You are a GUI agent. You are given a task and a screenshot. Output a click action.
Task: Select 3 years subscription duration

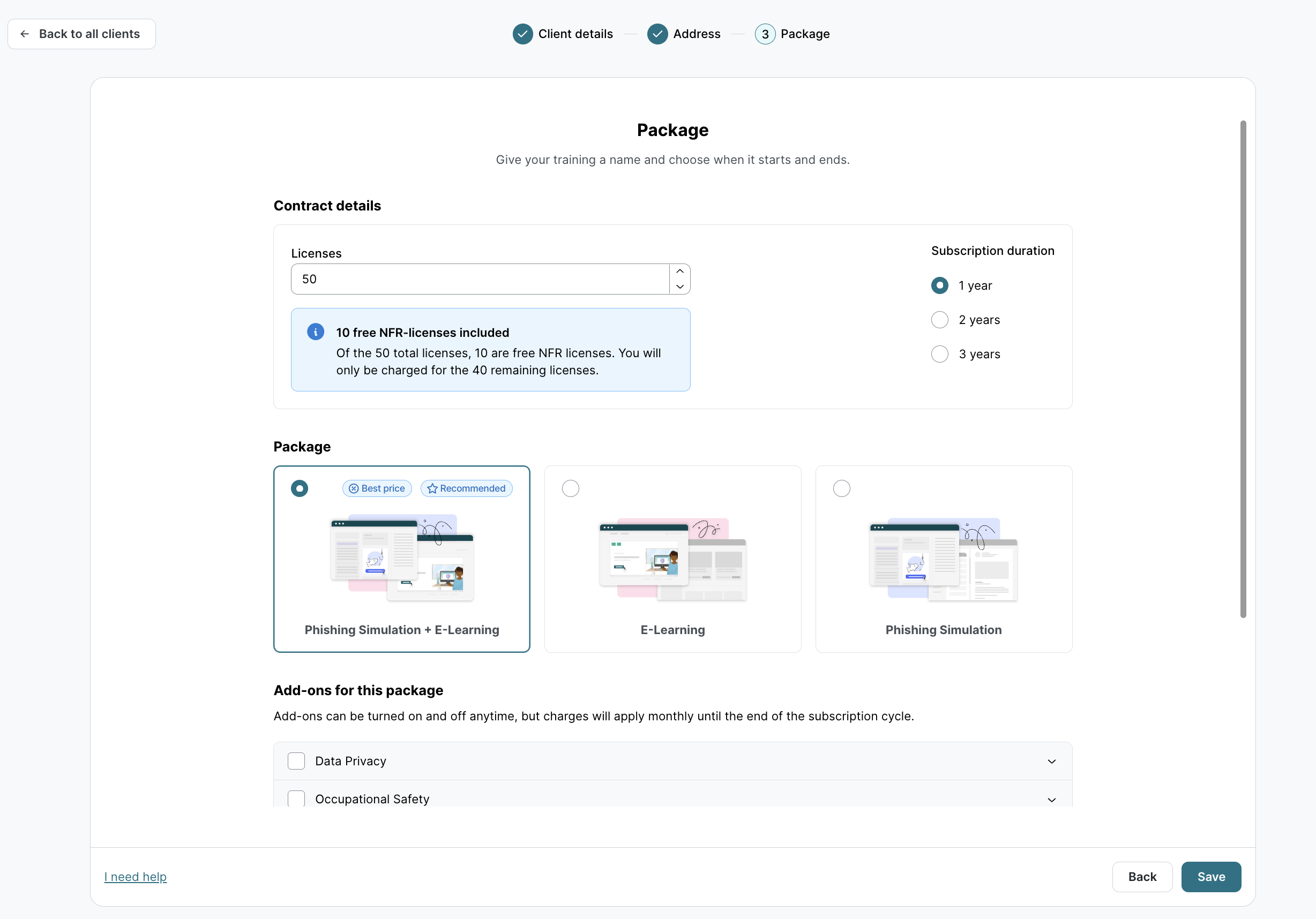tap(939, 354)
